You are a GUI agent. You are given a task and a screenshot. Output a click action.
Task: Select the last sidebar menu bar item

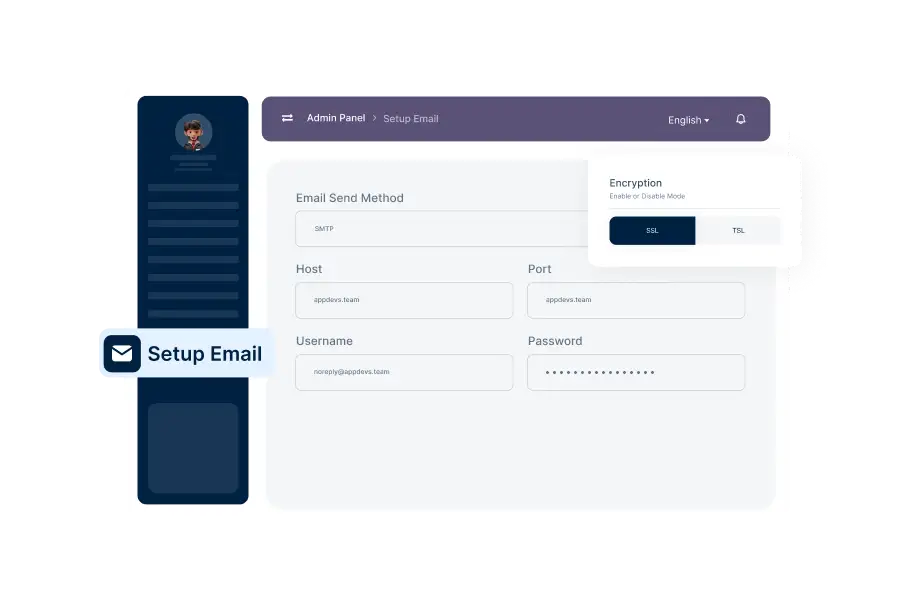coord(193,314)
